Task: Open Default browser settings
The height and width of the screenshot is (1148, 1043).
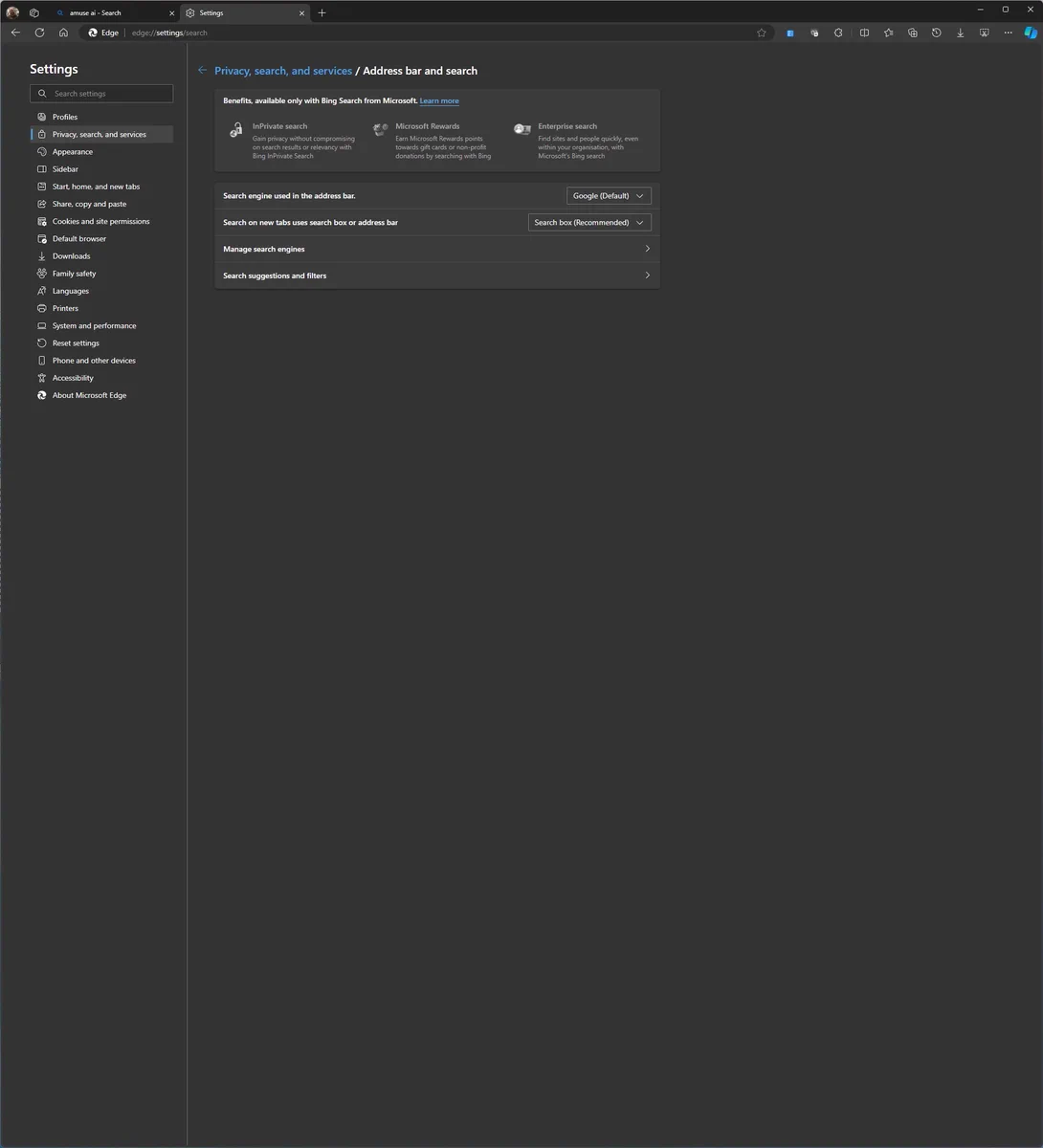Action: (x=101, y=239)
